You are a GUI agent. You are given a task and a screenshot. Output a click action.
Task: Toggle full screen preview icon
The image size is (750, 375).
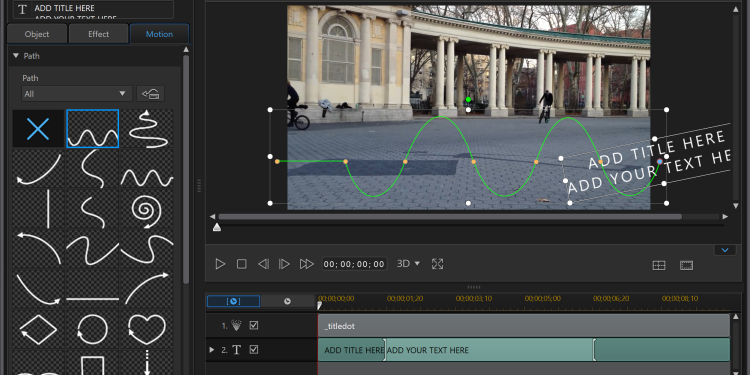coord(438,264)
